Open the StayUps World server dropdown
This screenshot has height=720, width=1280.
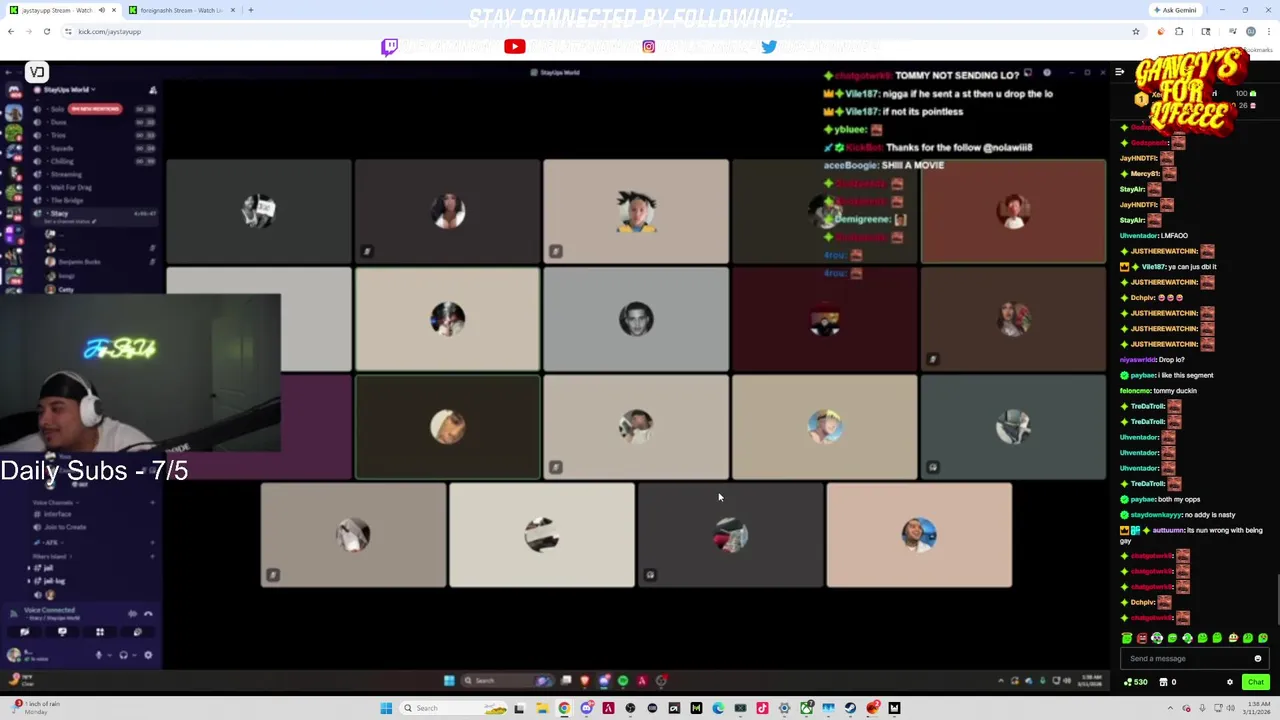pos(70,90)
